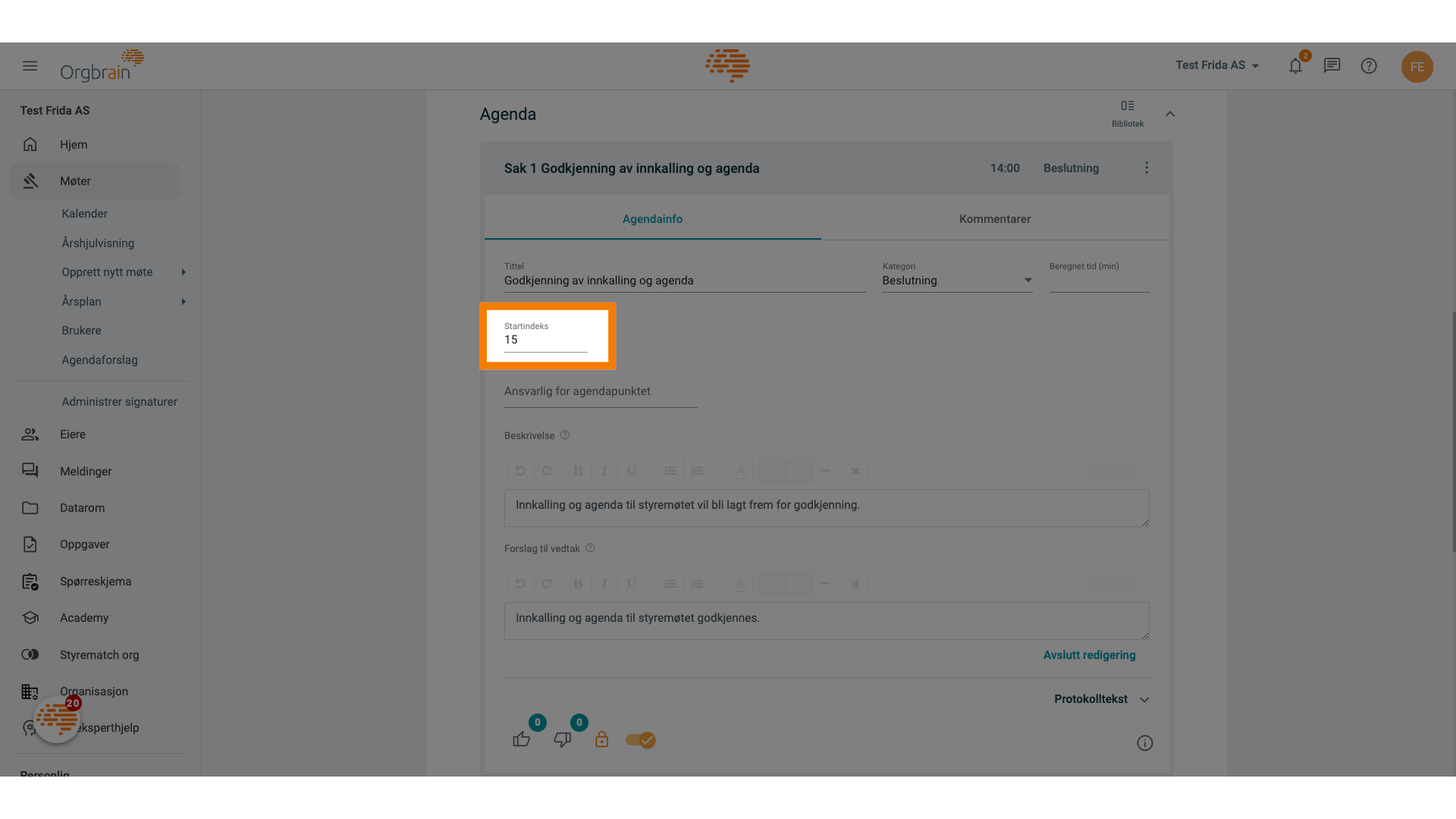Open font color picker in Beskrivelse editor
The image size is (1456, 819).
740,471
